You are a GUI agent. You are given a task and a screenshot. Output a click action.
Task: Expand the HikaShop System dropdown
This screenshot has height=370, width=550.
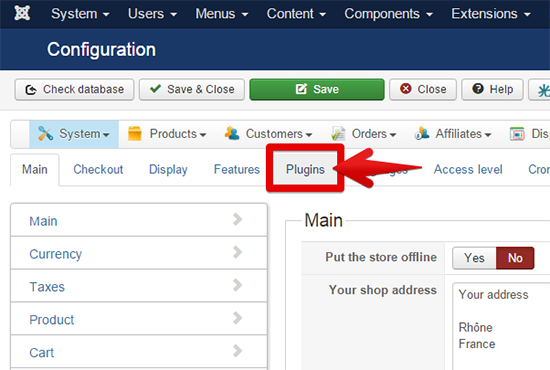pyautogui.click(x=74, y=134)
